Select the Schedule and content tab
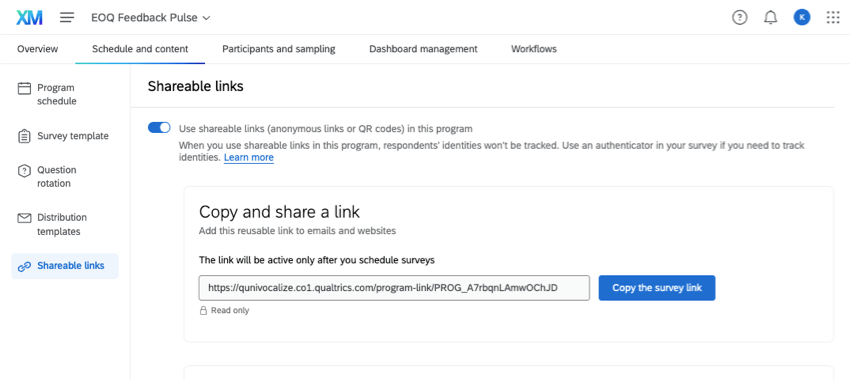 pos(140,49)
